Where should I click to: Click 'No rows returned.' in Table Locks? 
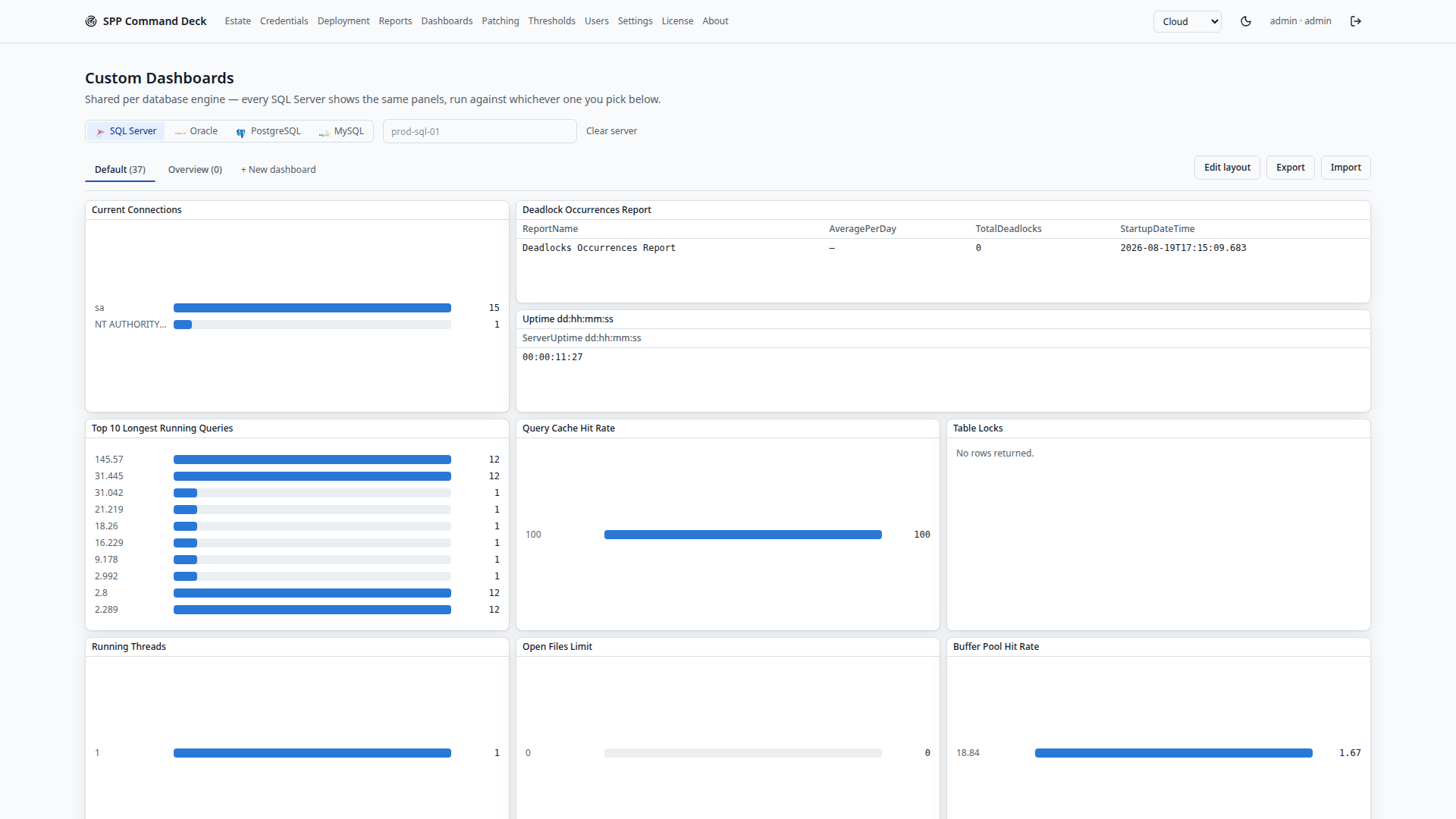(995, 453)
